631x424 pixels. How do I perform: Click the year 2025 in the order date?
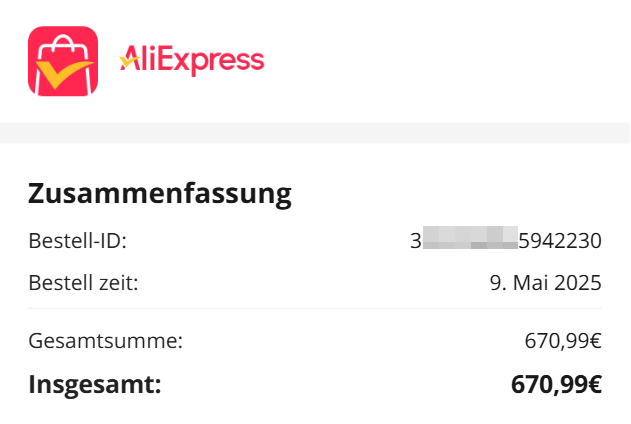click(579, 282)
